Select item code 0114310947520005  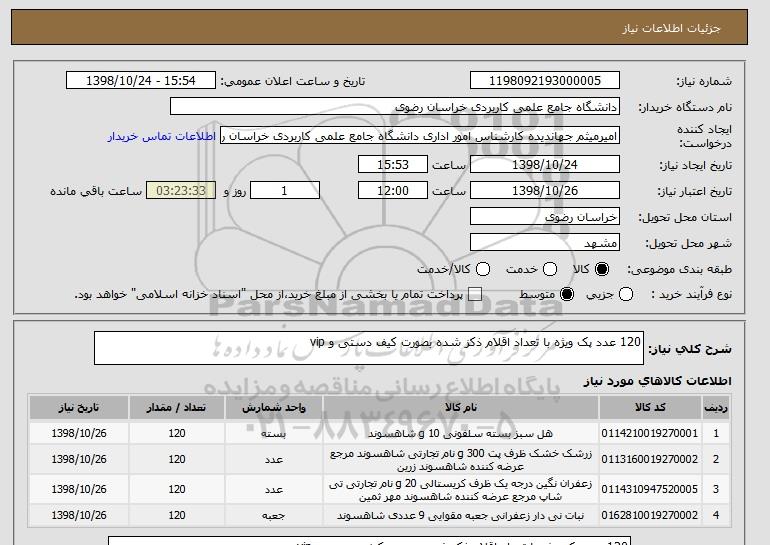(650, 489)
